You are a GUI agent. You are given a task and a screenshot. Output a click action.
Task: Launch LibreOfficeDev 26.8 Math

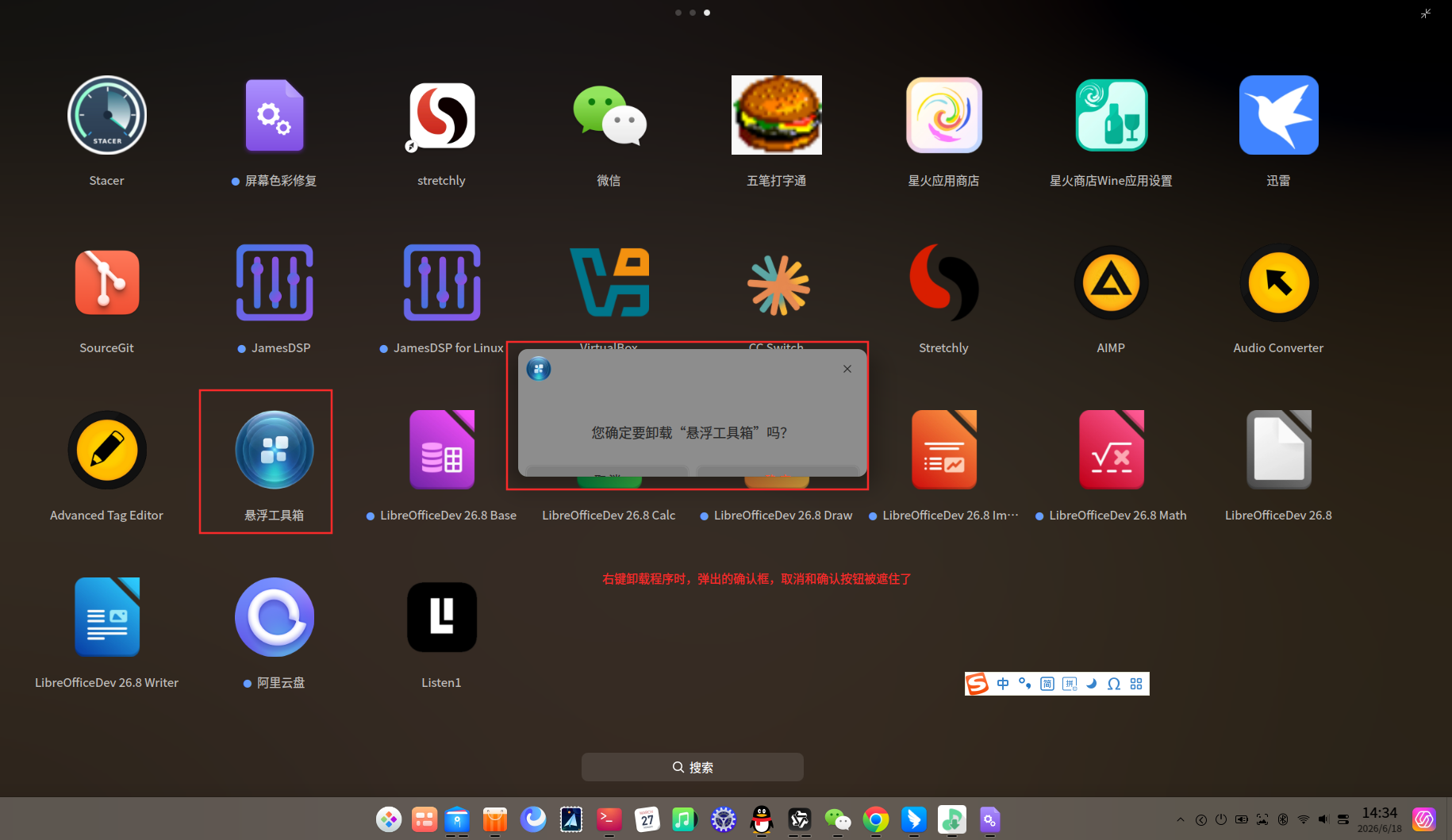tap(1112, 450)
